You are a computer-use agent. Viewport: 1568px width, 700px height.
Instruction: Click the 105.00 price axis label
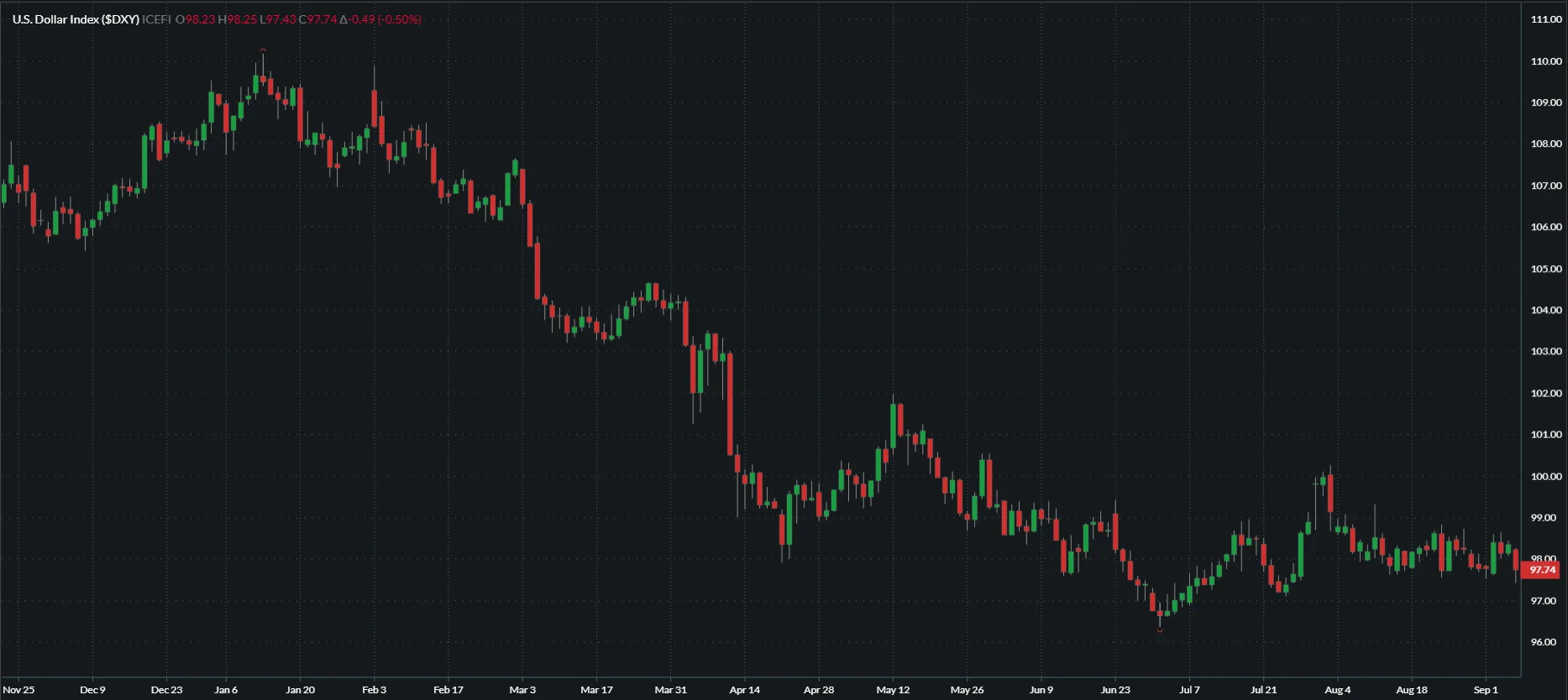tap(1545, 269)
